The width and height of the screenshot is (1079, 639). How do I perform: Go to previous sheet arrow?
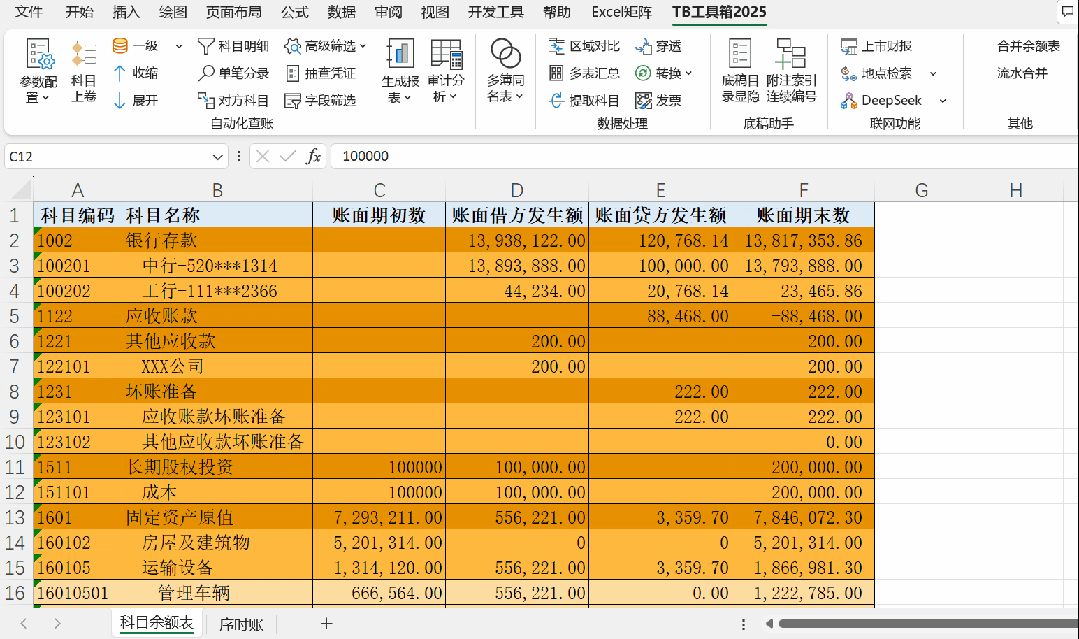(x=24, y=624)
